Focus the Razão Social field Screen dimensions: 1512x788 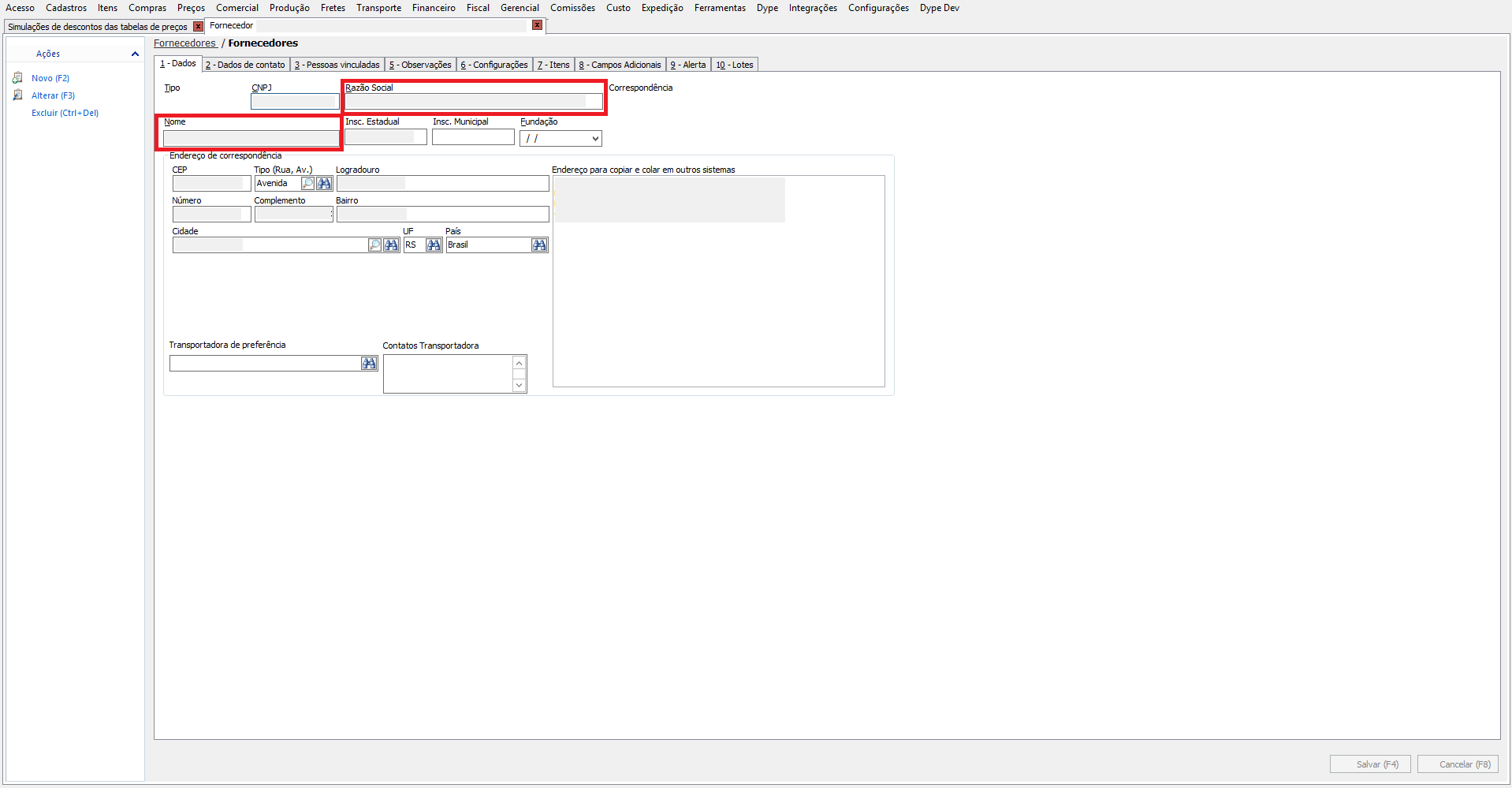pos(474,102)
